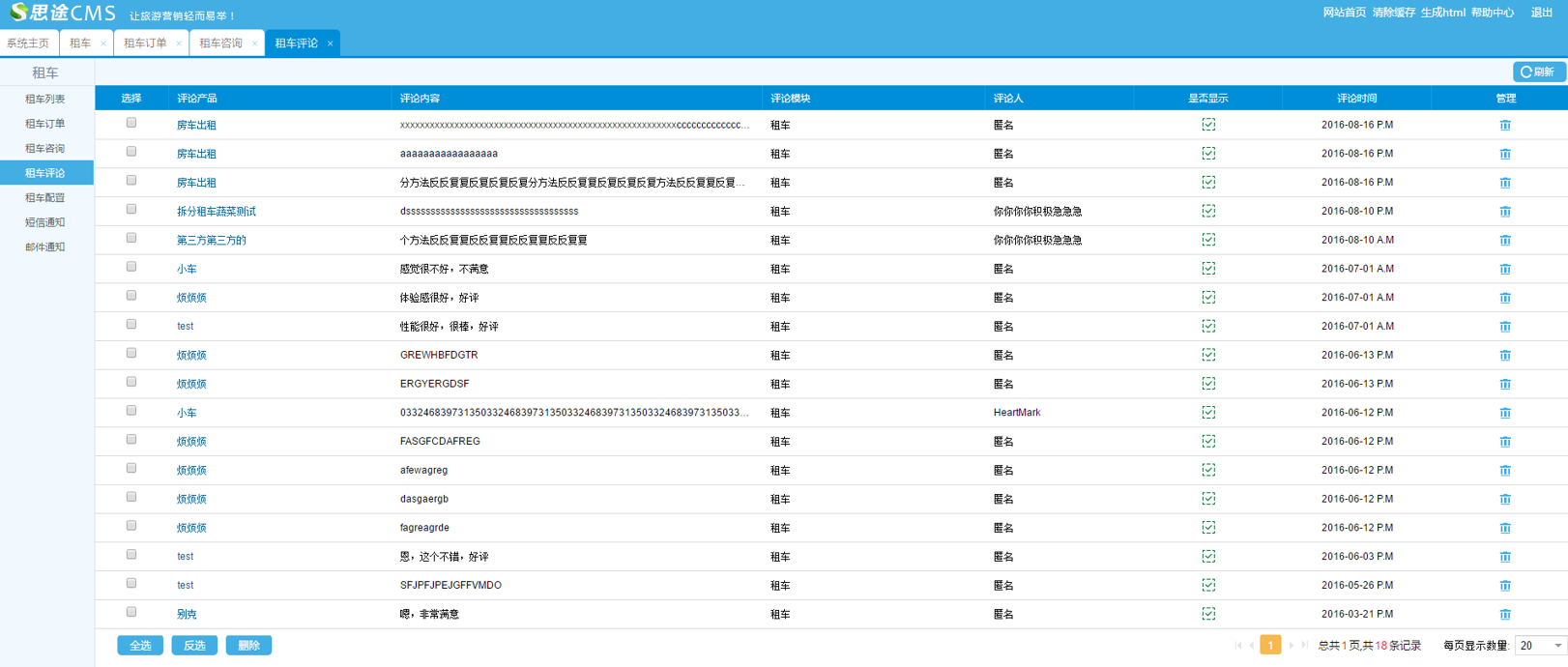Open 租车配置 in the left sidebar
The height and width of the screenshot is (667, 1568).
tap(45, 197)
